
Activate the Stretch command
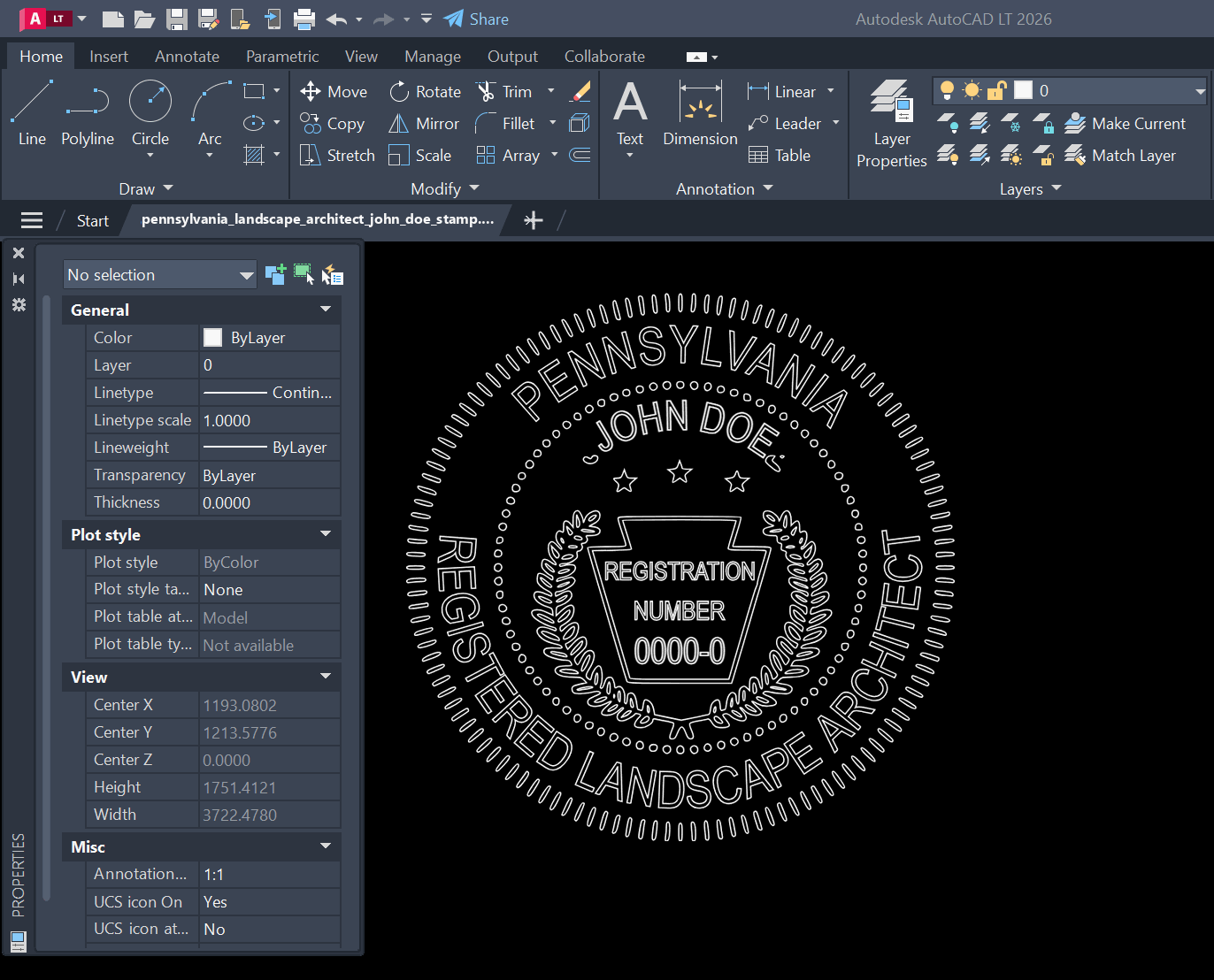[337, 155]
